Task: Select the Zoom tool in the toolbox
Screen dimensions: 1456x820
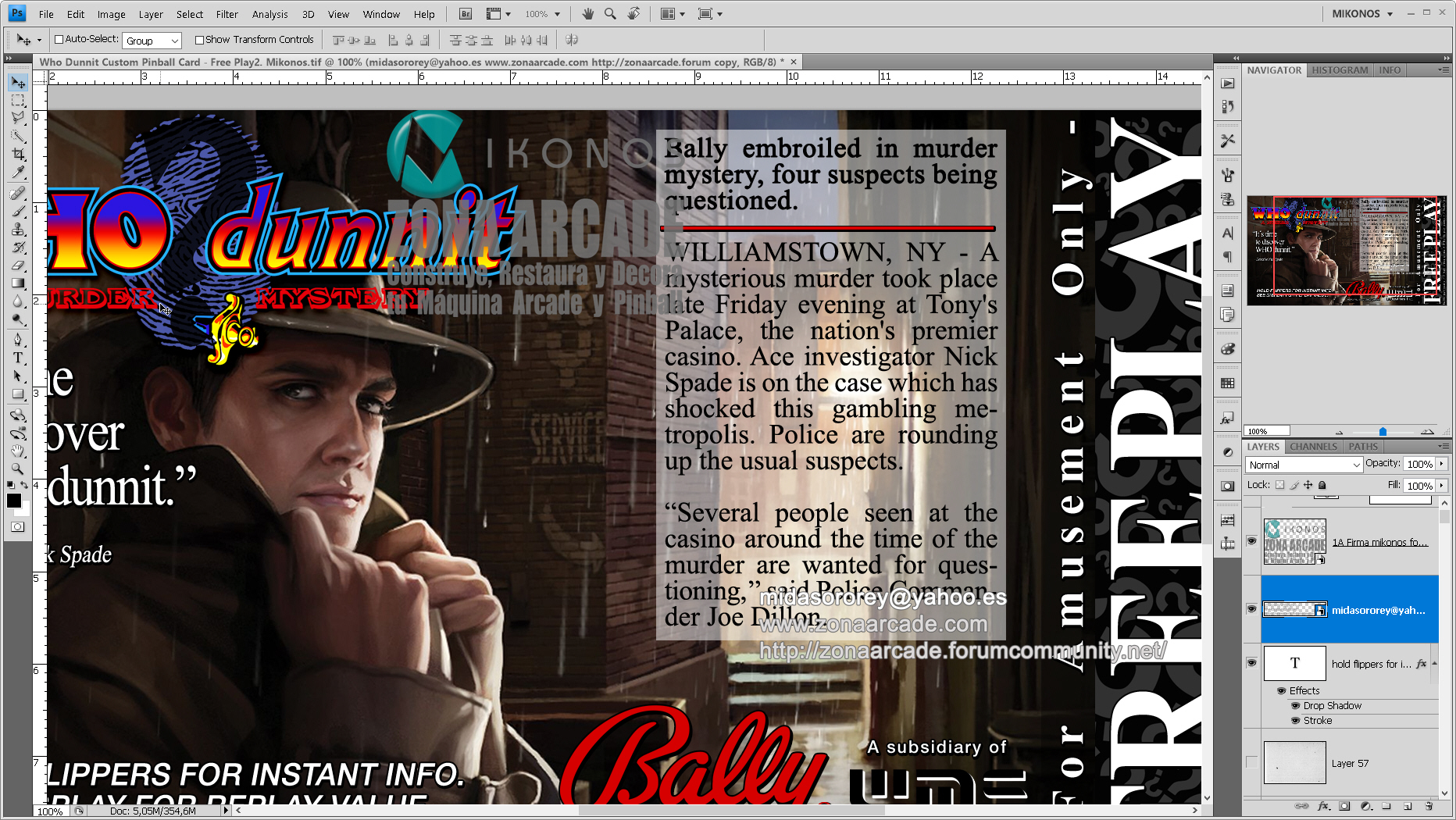Action: tap(18, 469)
